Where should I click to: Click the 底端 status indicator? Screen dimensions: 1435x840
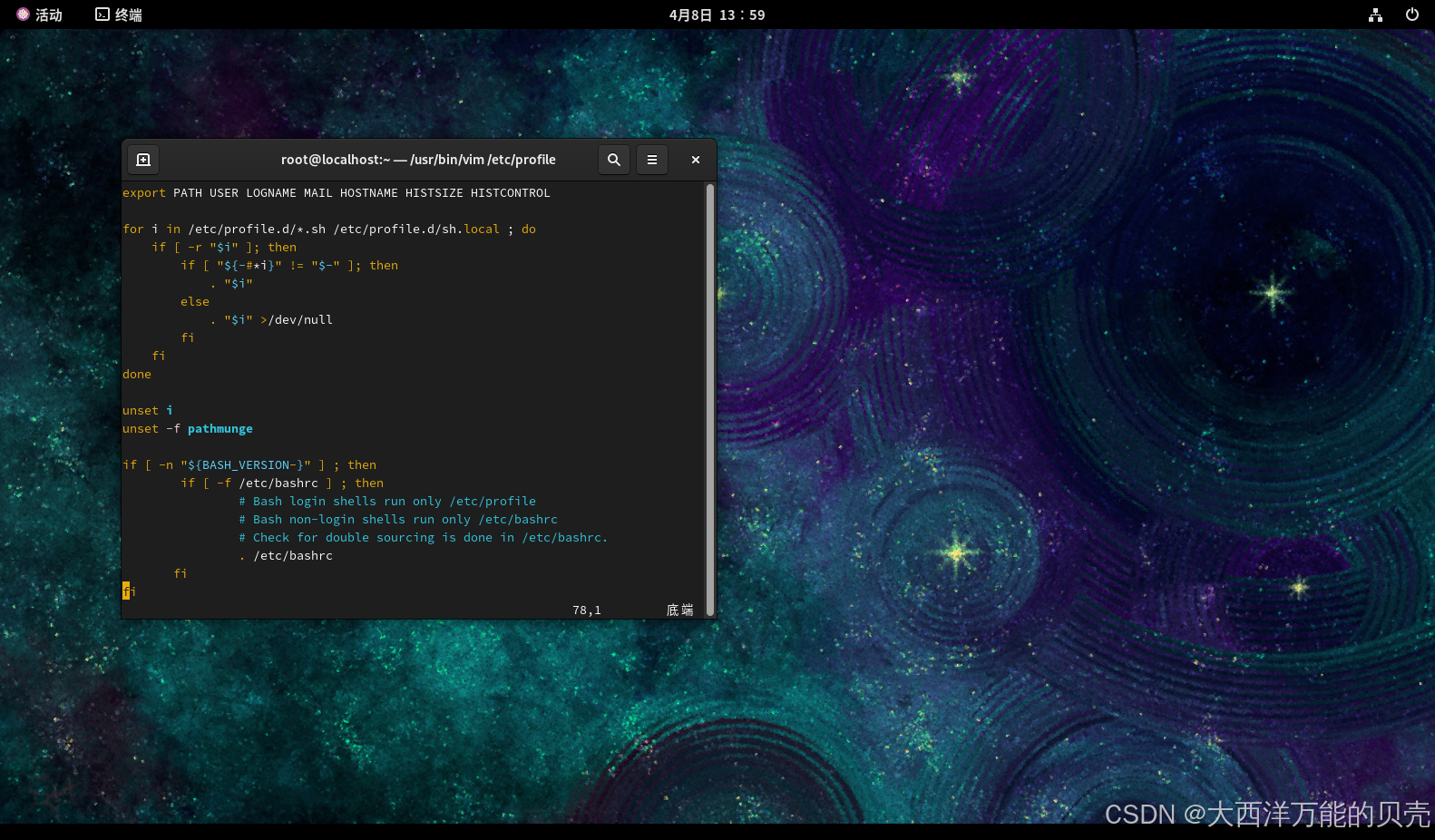pyautogui.click(x=680, y=610)
